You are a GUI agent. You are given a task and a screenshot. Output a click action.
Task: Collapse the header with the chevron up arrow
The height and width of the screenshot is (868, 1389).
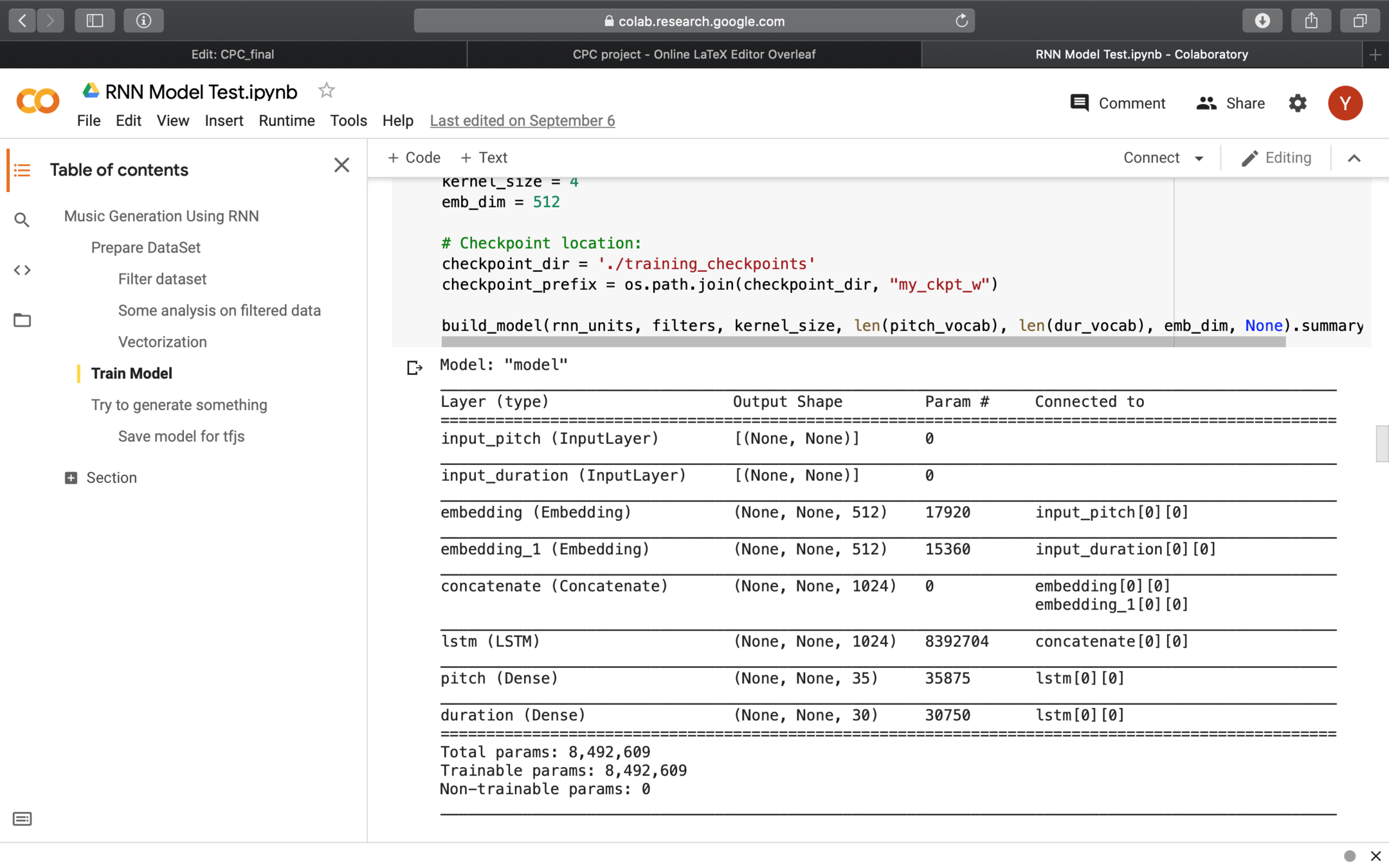click(1354, 158)
